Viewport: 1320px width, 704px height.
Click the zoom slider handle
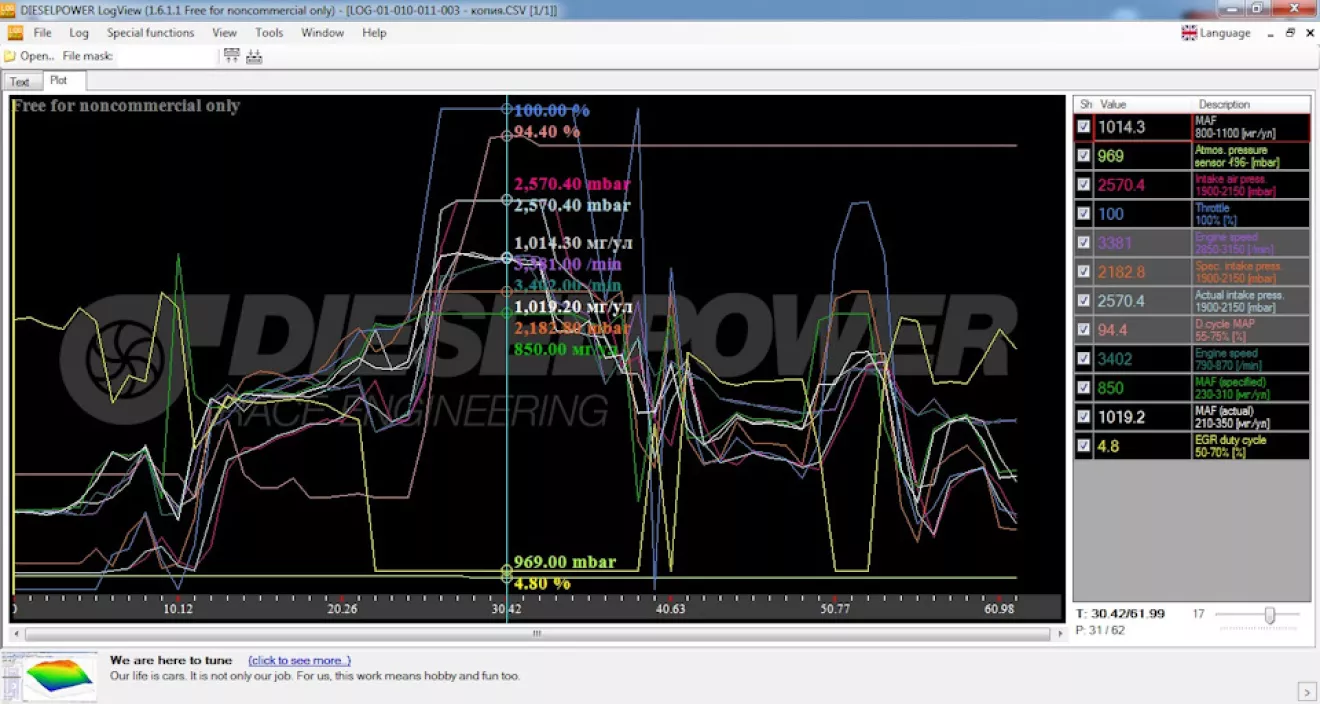pos(1269,615)
